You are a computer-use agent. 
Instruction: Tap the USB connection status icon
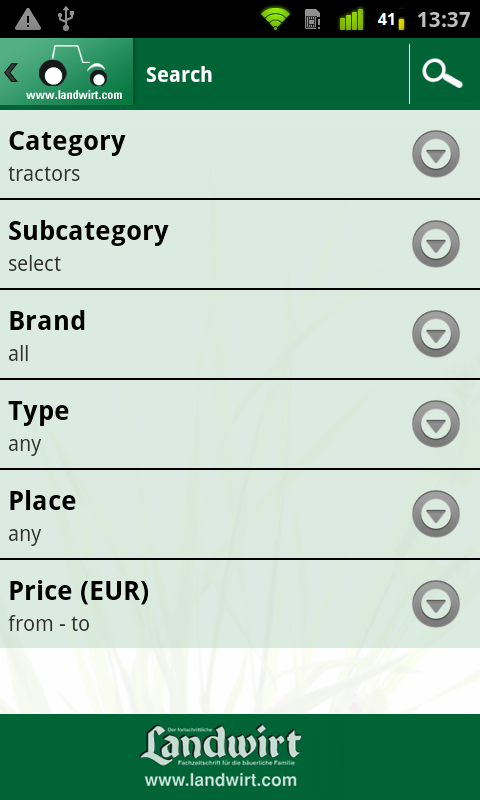(x=65, y=19)
